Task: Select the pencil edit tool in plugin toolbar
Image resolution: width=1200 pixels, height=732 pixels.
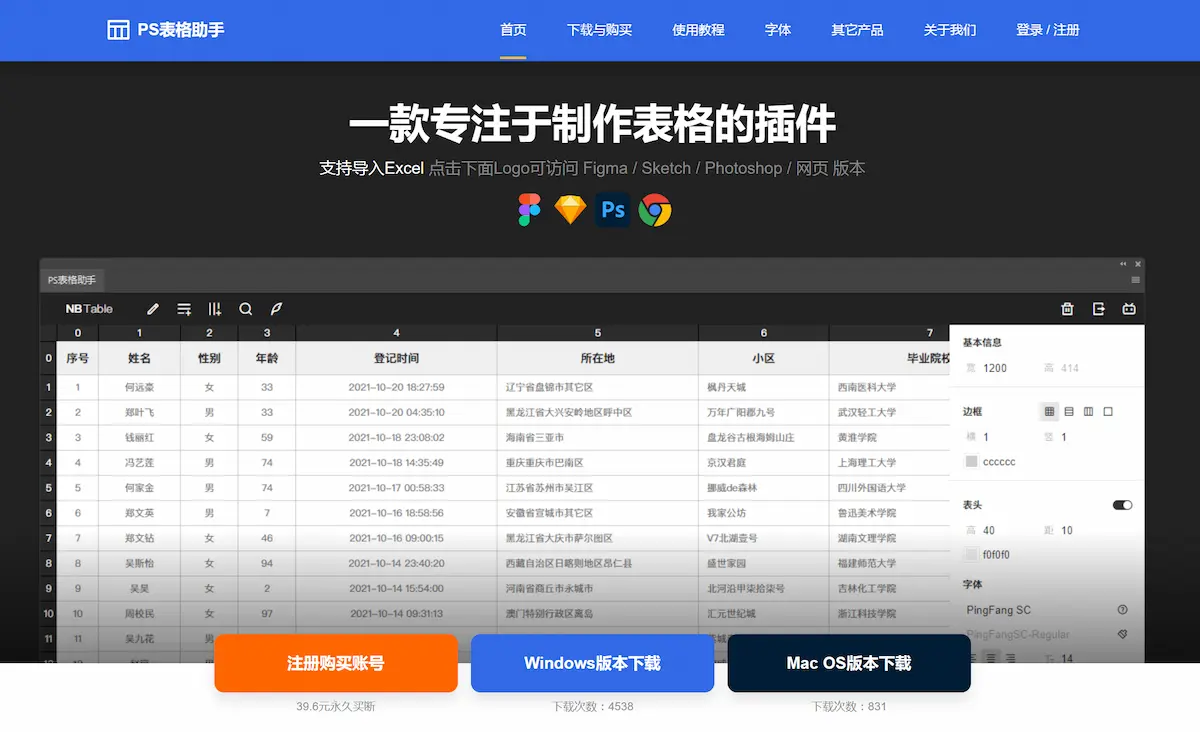Action: pos(153,309)
